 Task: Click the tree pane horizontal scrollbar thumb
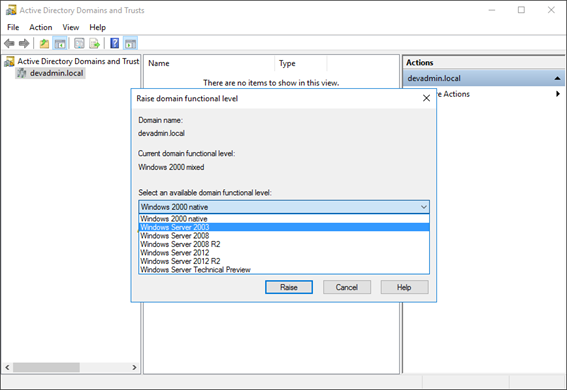point(46,367)
